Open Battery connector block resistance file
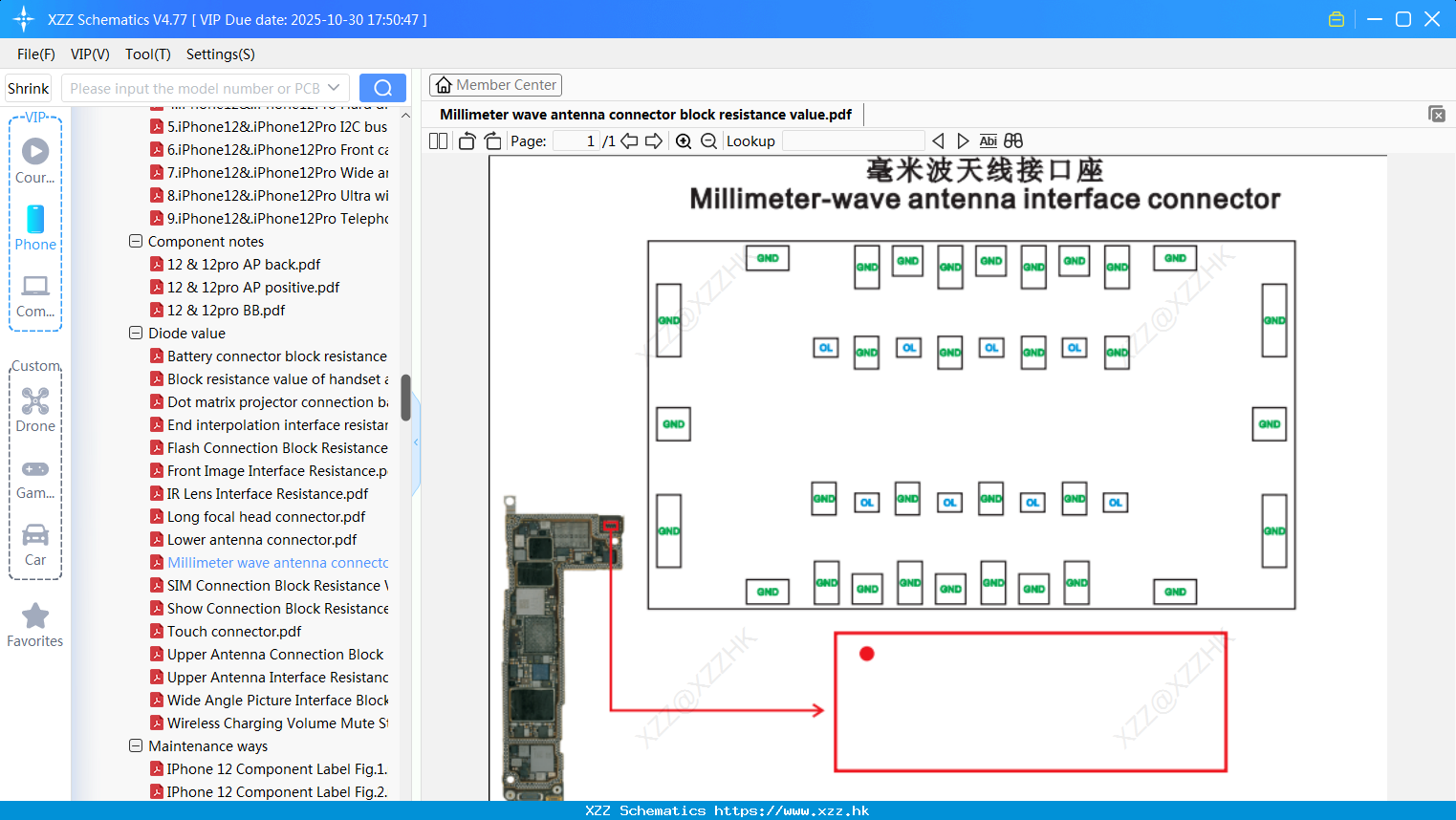 (x=270, y=356)
